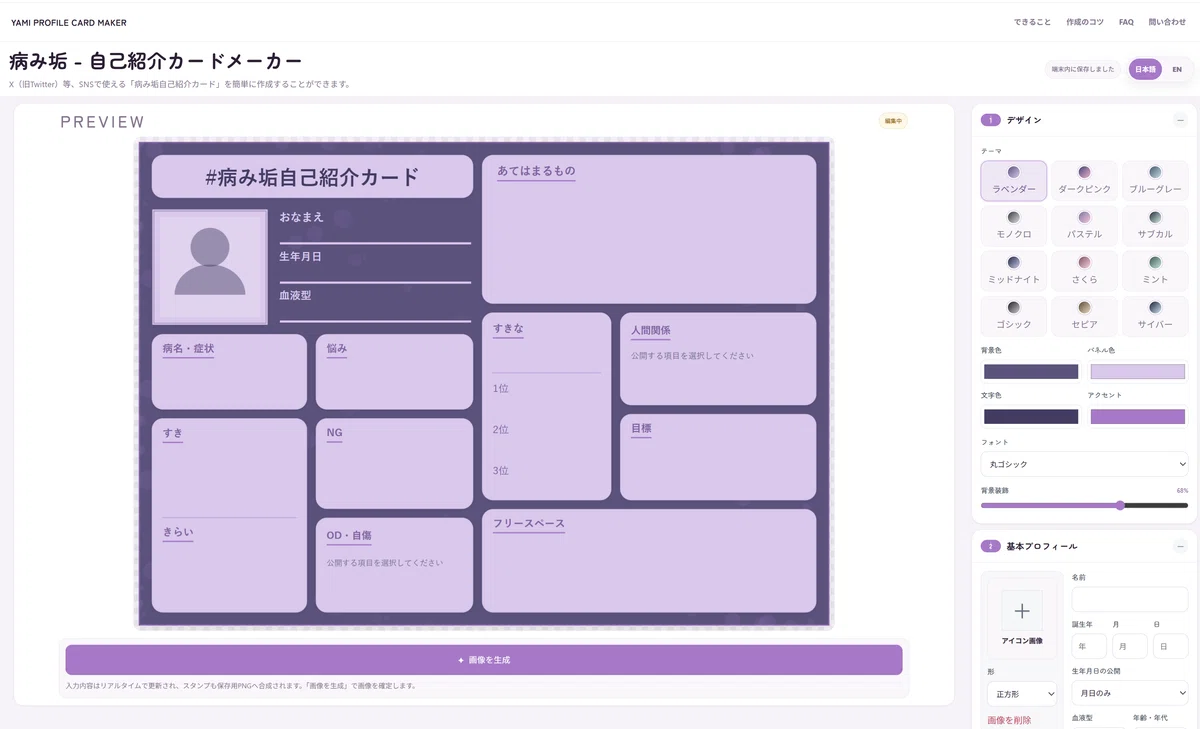Click the 病名・症状 panel heading
The width and height of the screenshot is (1200, 729).
coord(188,349)
